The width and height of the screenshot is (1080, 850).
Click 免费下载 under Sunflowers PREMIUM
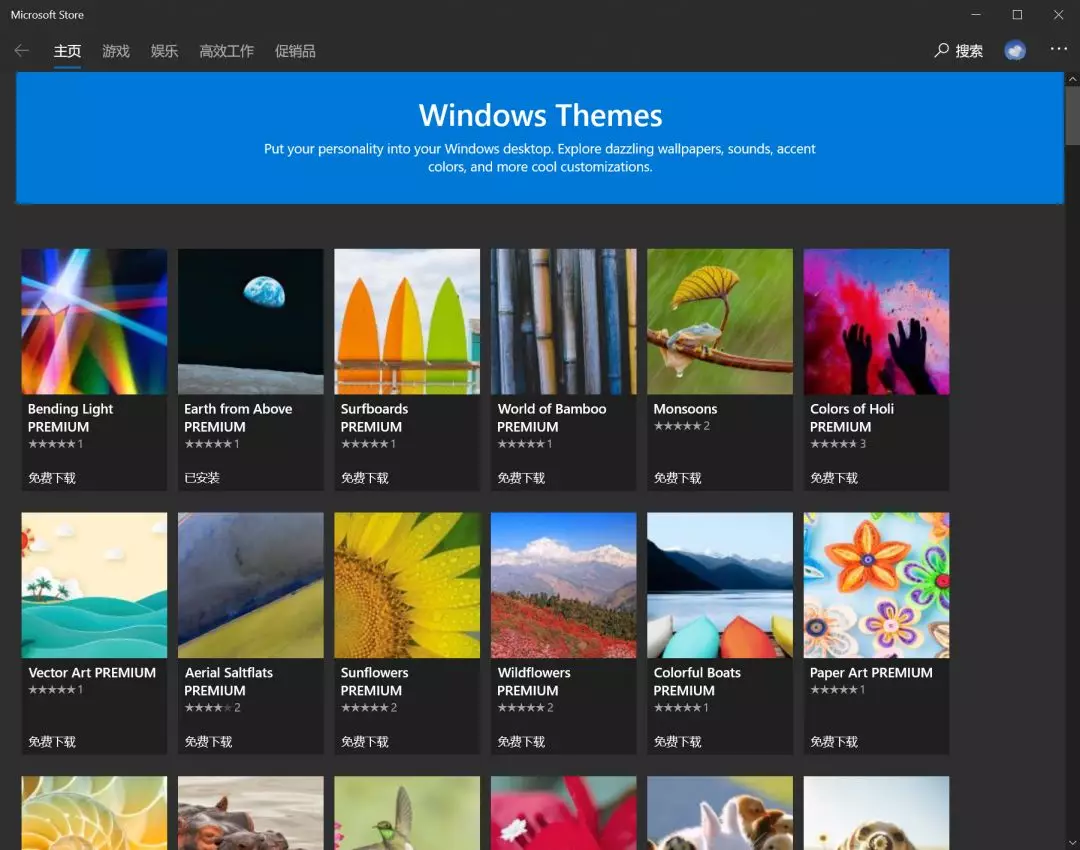click(x=364, y=742)
